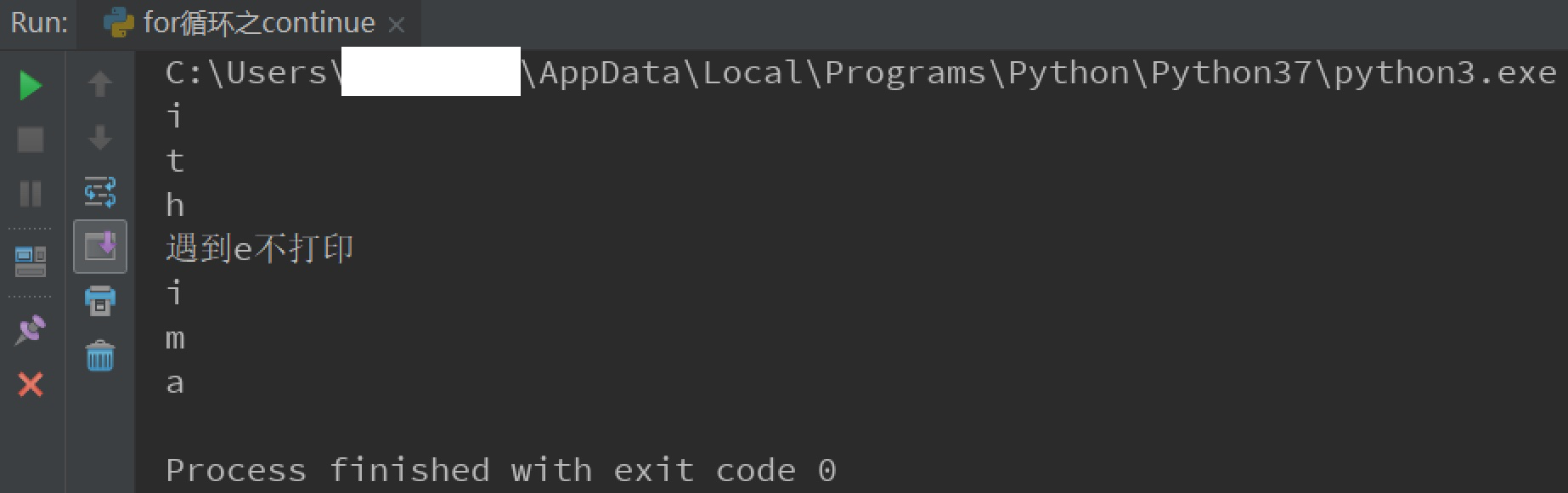The image size is (1568, 493).
Task: Click the grey Stop square icon
Action: click(x=31, y=139)
